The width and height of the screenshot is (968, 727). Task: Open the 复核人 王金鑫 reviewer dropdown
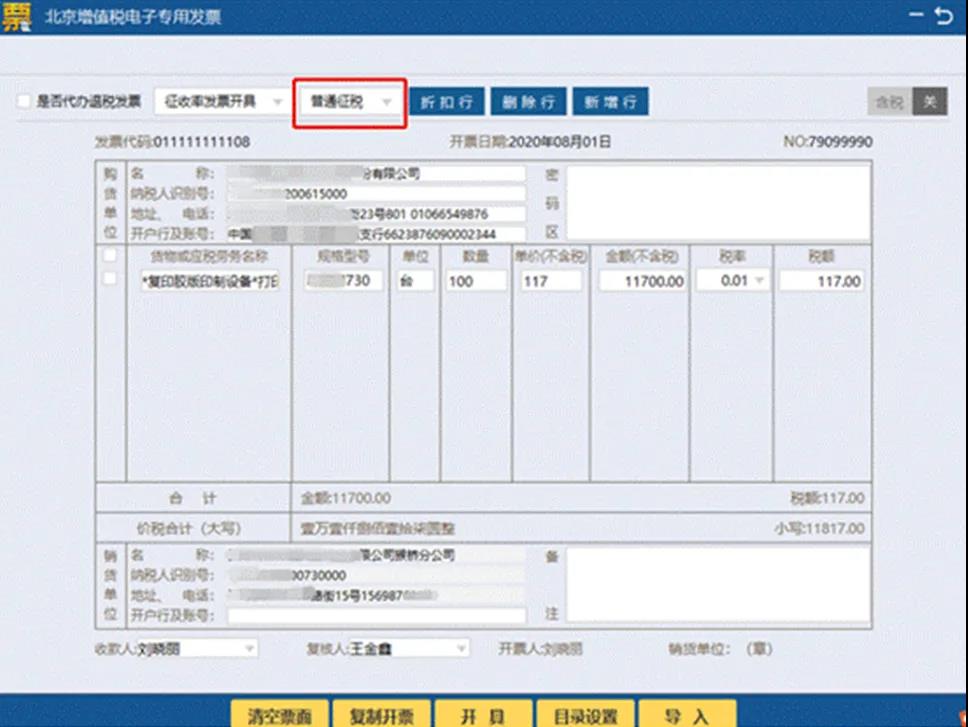pyautogui.click(x=461, y=648)
